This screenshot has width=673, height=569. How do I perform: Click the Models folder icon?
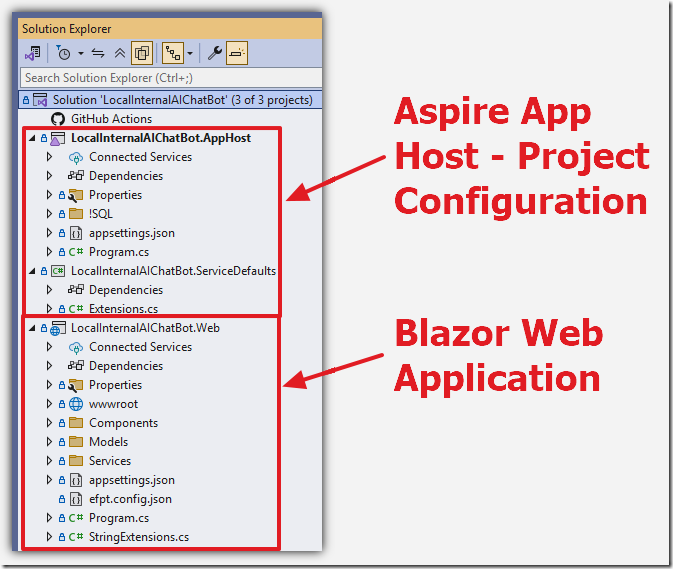point(76,442)
